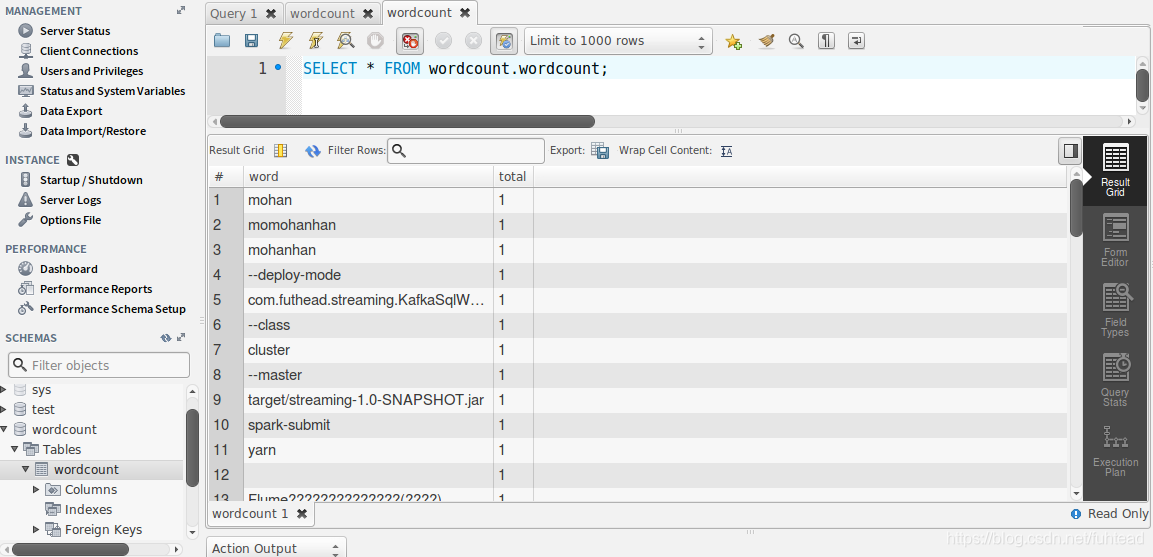Execute query with lightning bolt icon
Viewport: 1153px width, 557px height.
coord(285,40)
